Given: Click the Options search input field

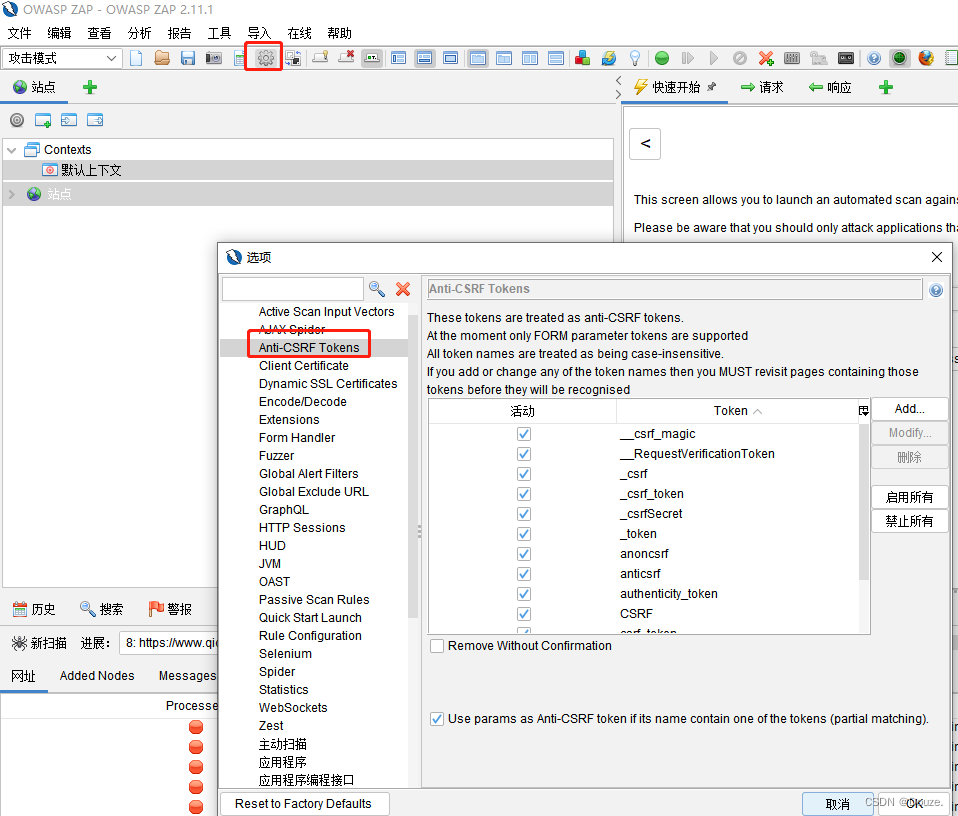Looking at the screenshot, I should point(293,289).
